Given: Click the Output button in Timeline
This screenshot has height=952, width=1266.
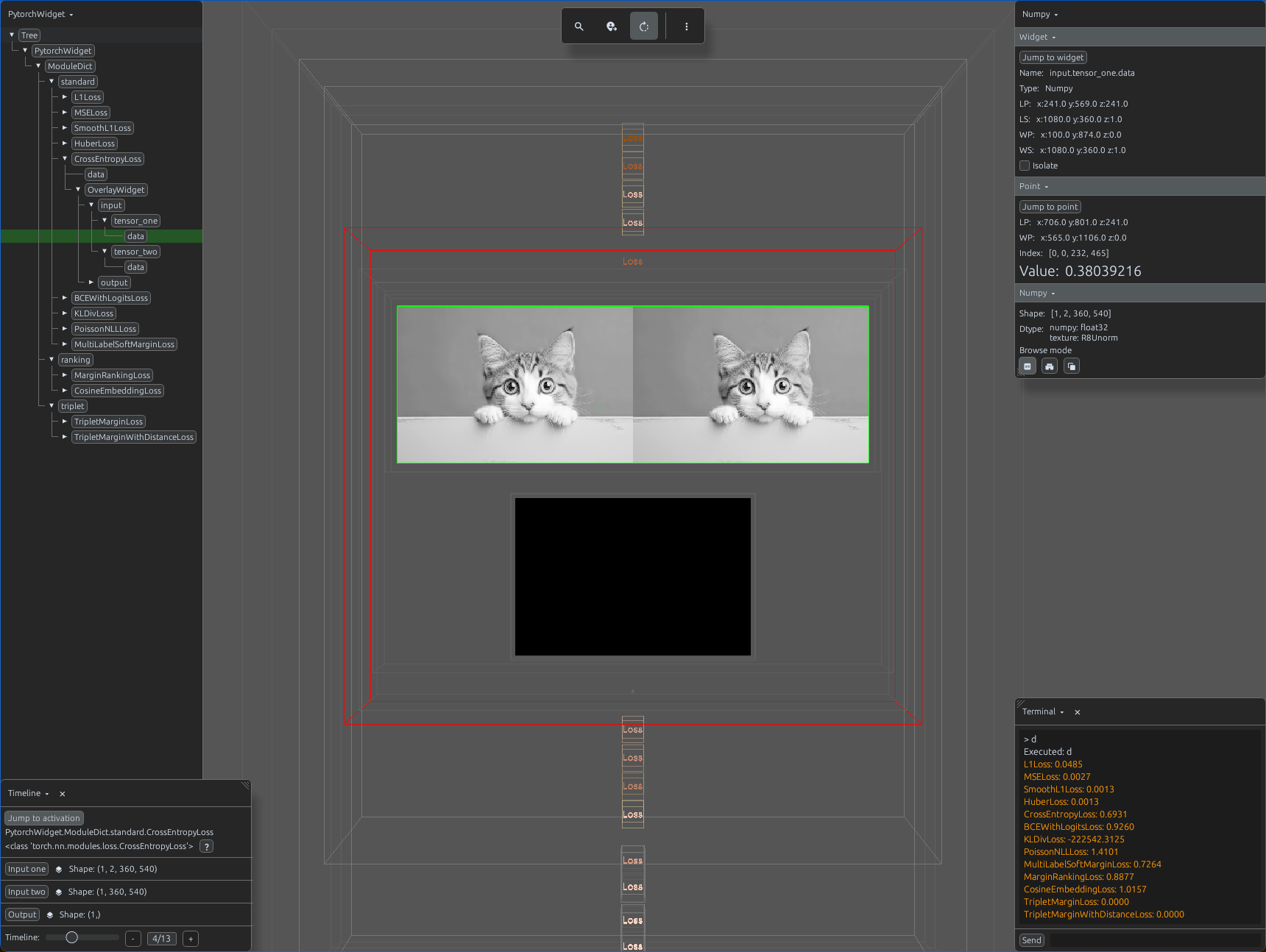Looking at the screenshot, I should pyautogui.click(x=22, y=915).
